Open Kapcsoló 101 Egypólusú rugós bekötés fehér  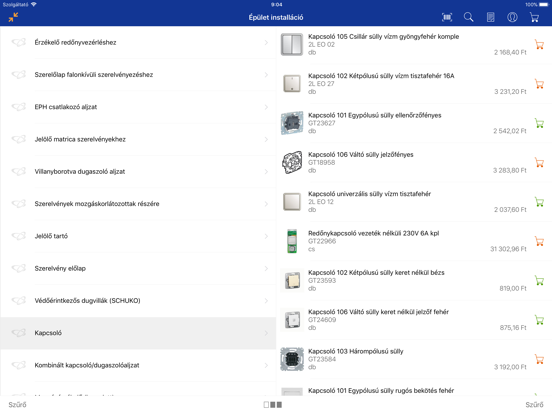[x=381, y=390]
